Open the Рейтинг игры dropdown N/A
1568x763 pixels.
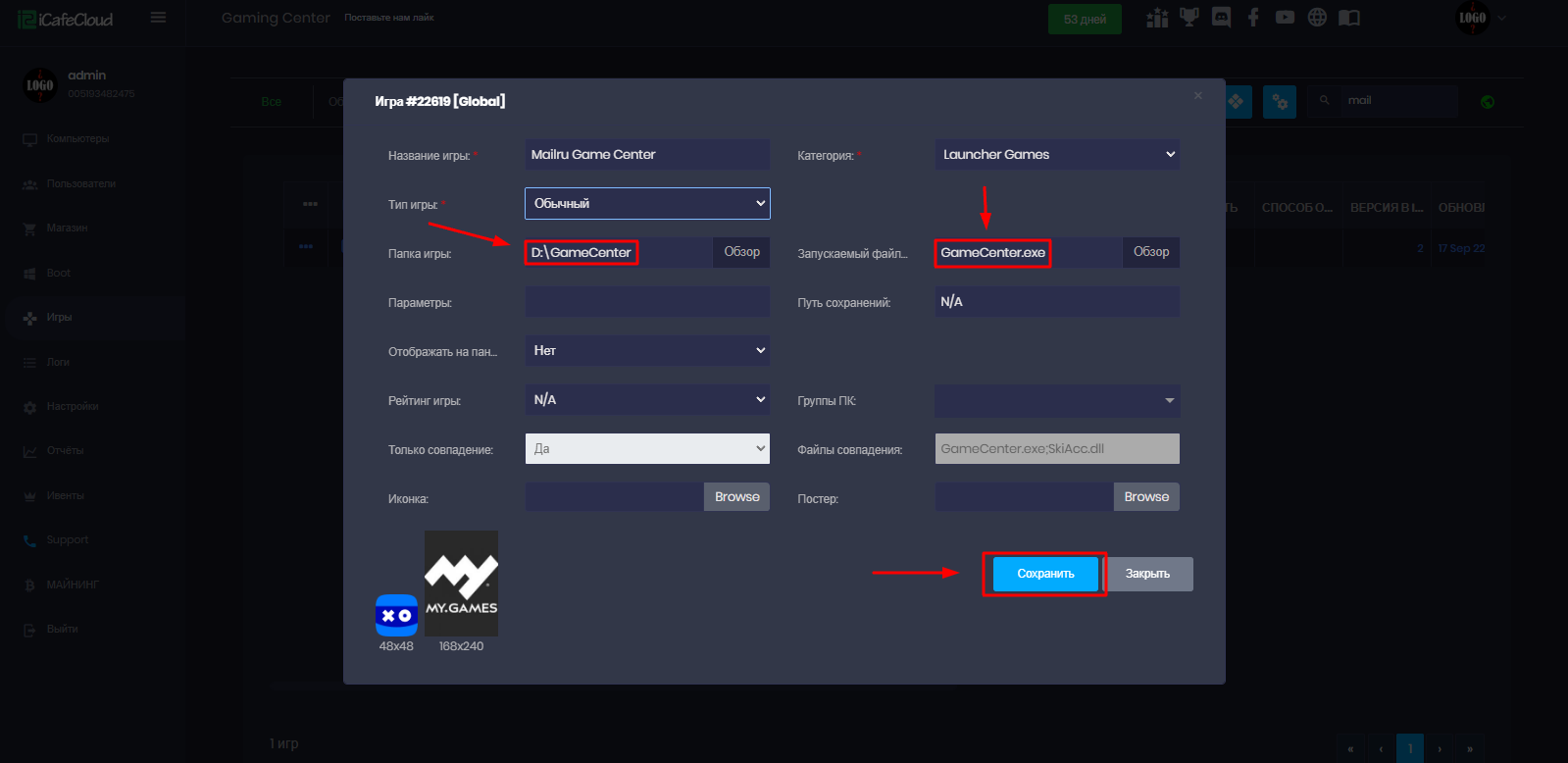[x=647, y=399]
